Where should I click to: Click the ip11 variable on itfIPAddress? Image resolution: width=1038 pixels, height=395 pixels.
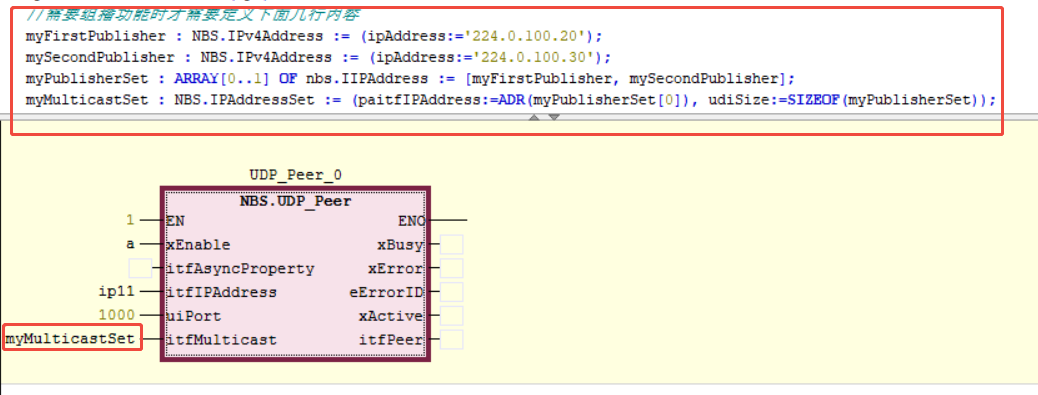(117, 292)
